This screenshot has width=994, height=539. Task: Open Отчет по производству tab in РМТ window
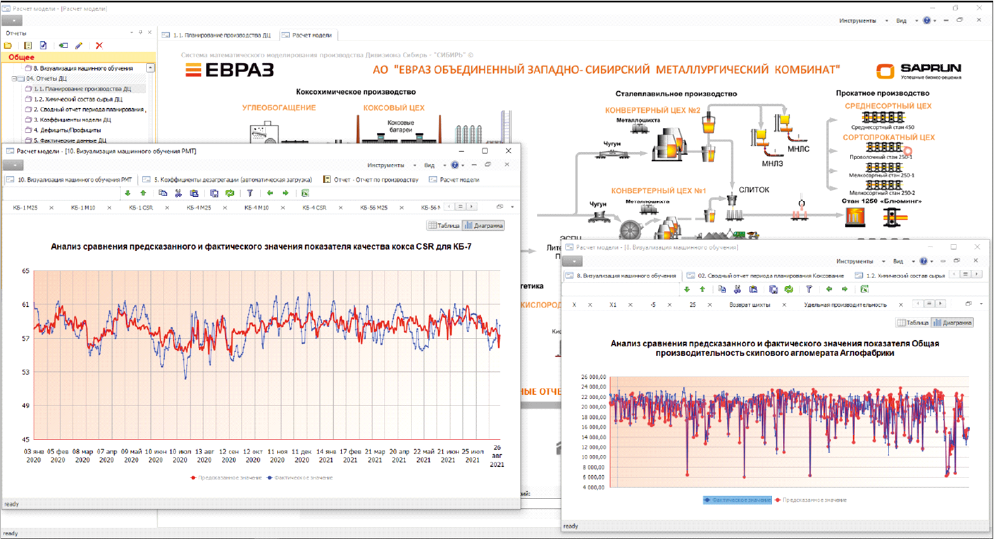(x=371, y=179)
